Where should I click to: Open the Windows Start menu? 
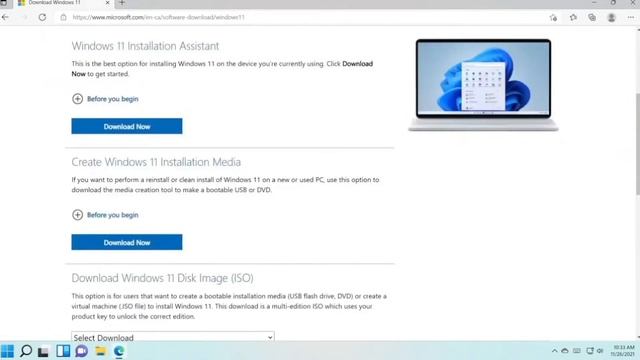coord(7,351)
